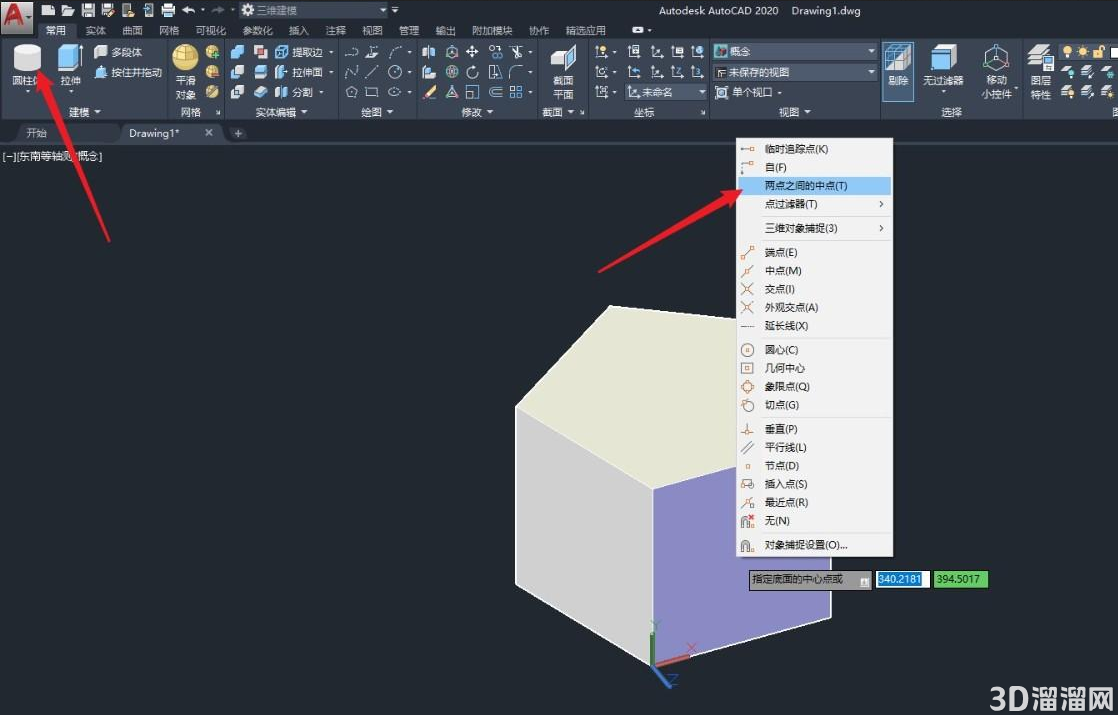The height and width of the screenshot is (715, 1118).
Task: Choose 端点(E) snap option
Action: pyautogui.click(x=814, y=252)
